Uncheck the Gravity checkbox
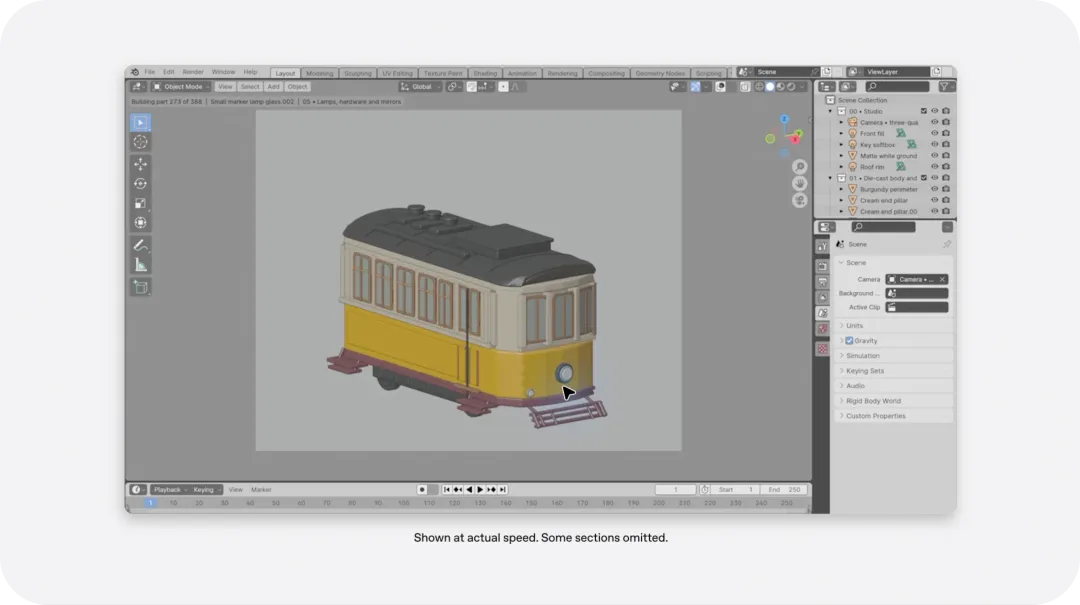Viewport: 1080px width, 605px height. pos(849,340)
